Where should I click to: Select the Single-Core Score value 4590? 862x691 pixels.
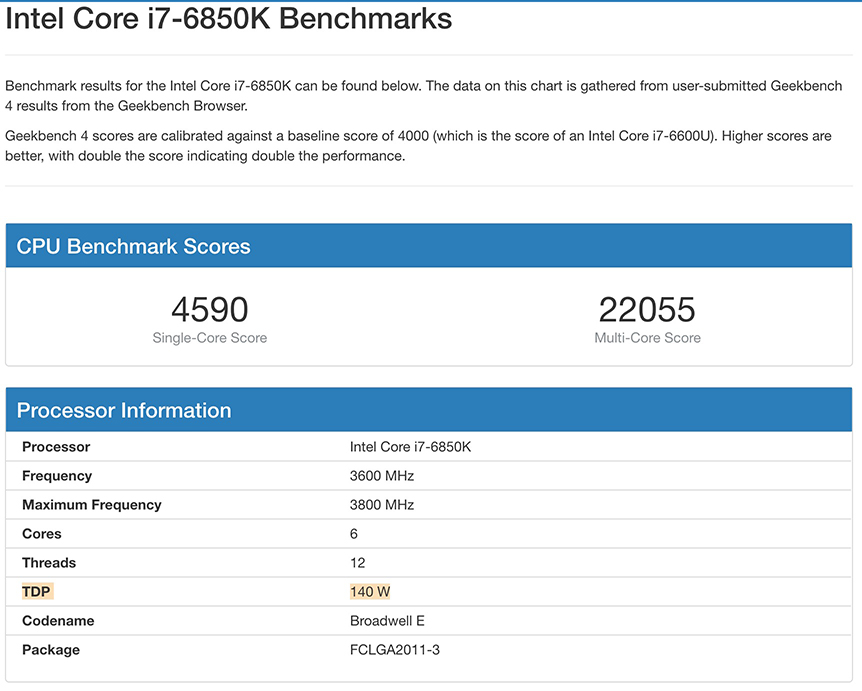point(210,309)
